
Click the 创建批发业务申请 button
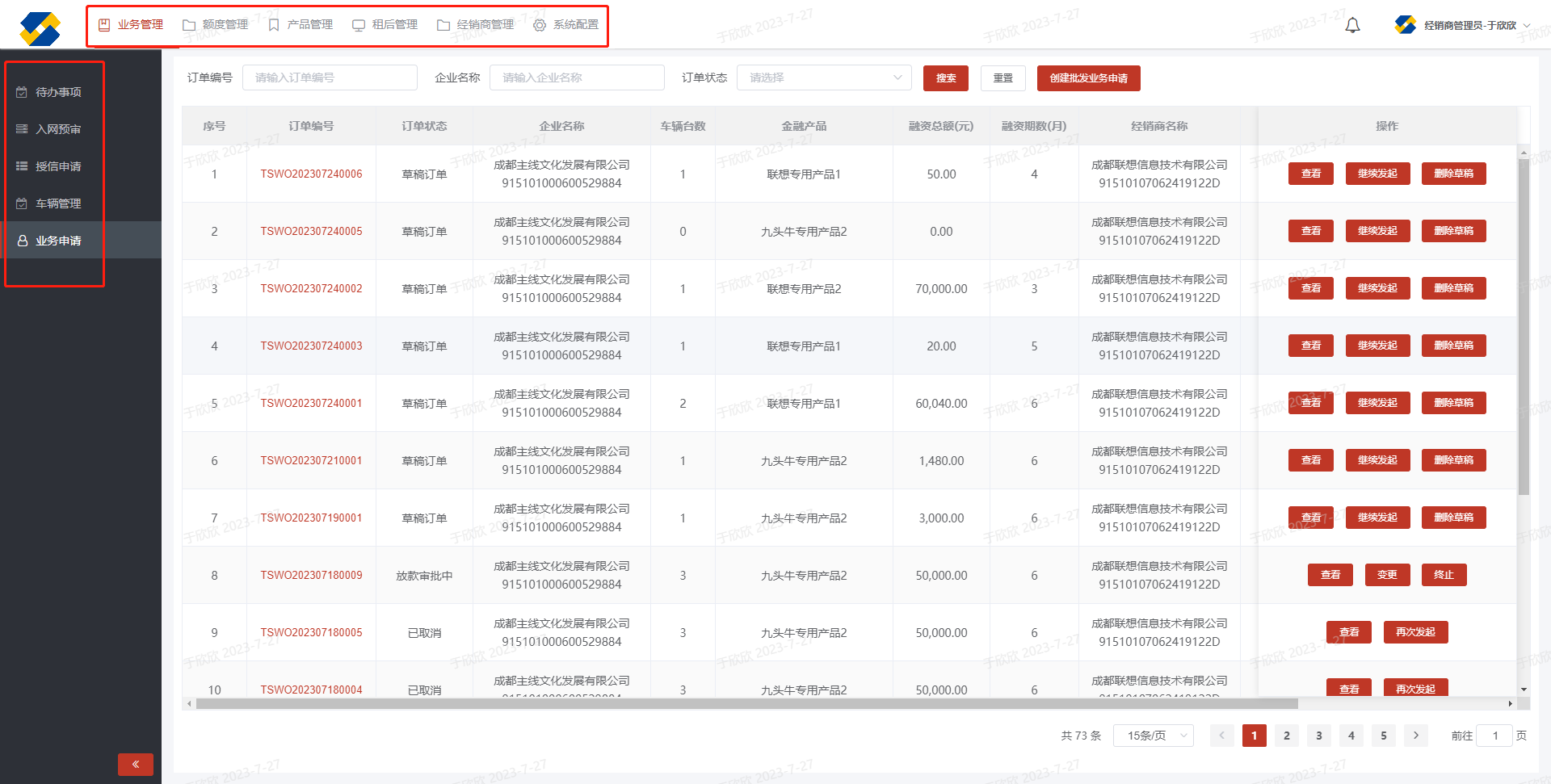1088,78
